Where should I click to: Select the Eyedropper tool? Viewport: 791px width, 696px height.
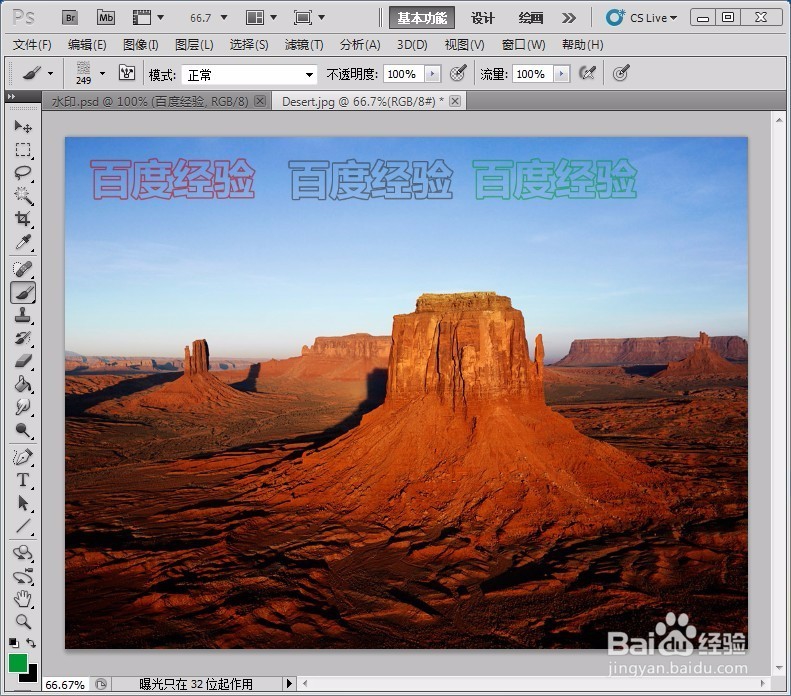tap(23, 242)
